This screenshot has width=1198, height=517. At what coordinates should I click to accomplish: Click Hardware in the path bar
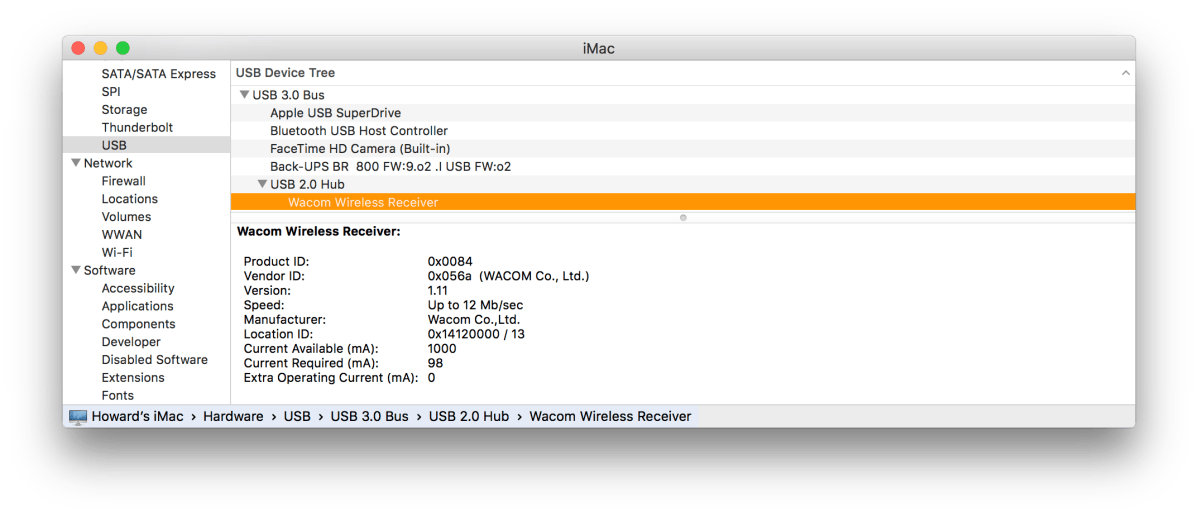coord(233,416)
